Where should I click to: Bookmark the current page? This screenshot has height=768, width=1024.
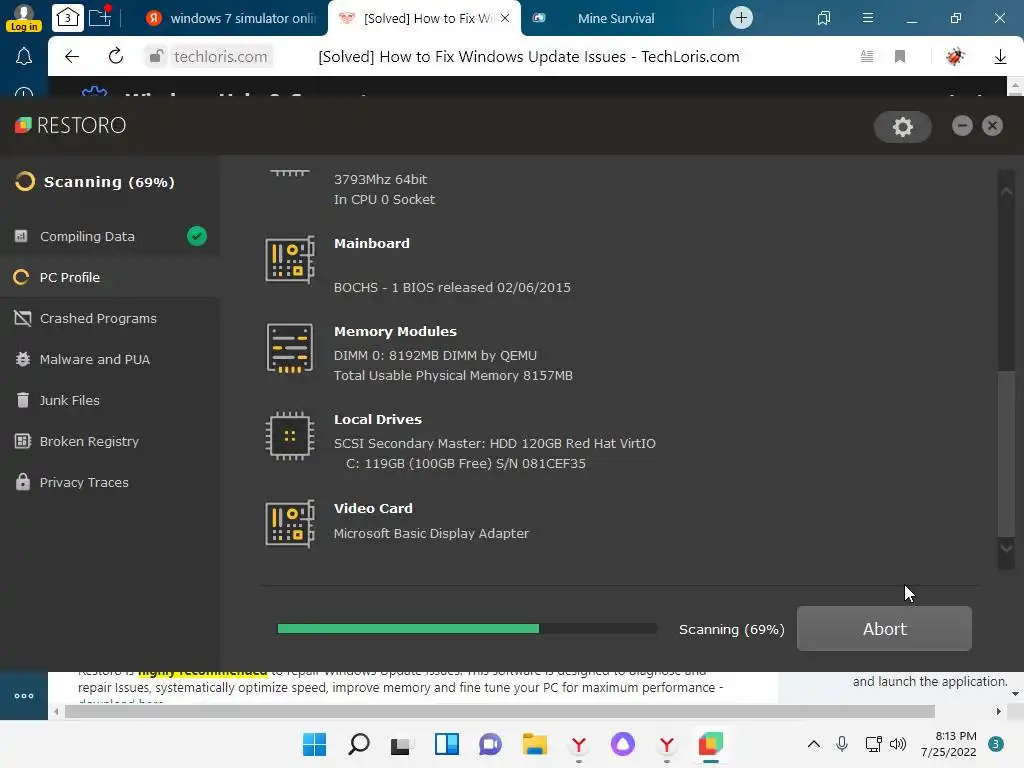(900, 57)
